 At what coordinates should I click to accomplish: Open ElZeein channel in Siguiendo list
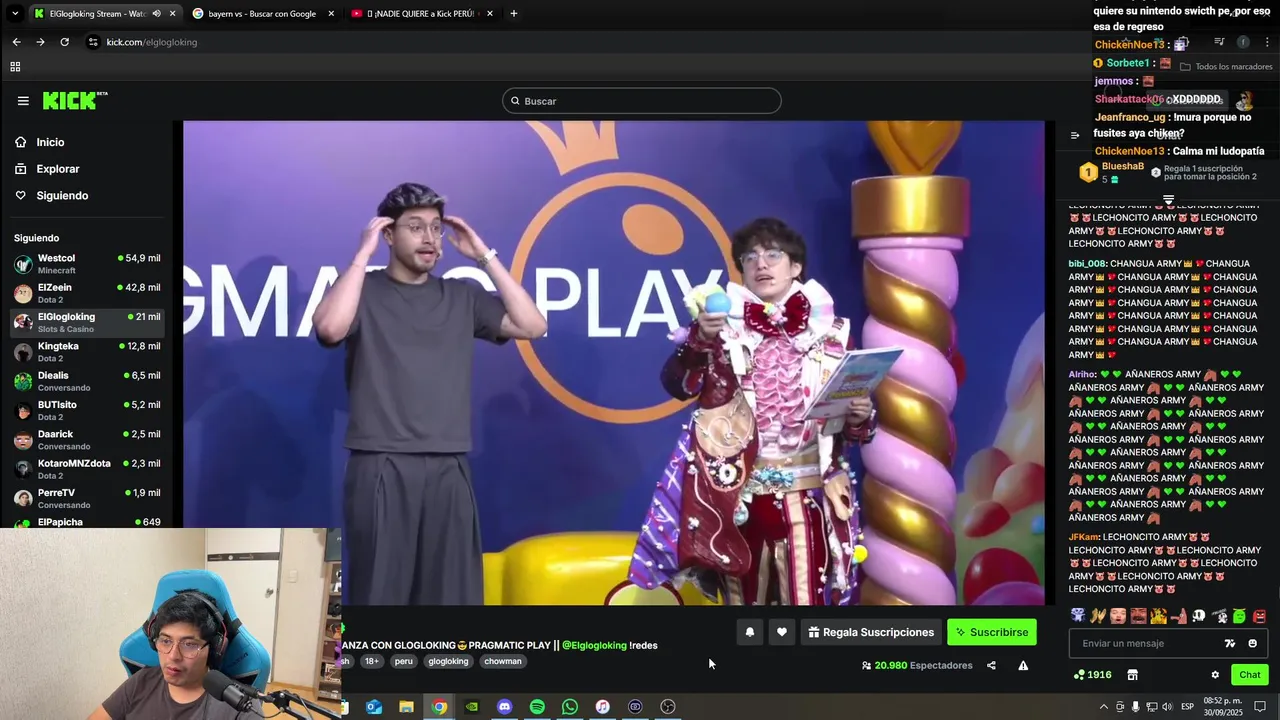click(x=86, y=293)
